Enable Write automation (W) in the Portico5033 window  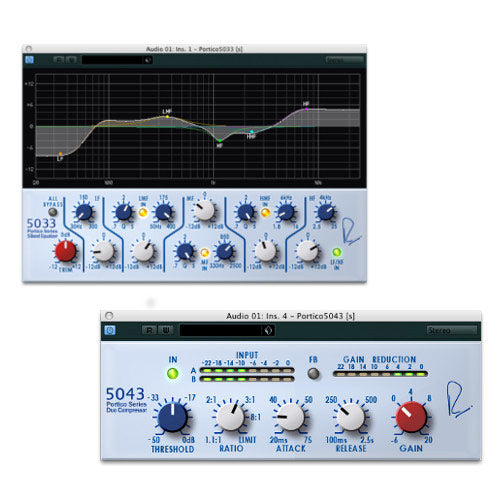point(71,60)
